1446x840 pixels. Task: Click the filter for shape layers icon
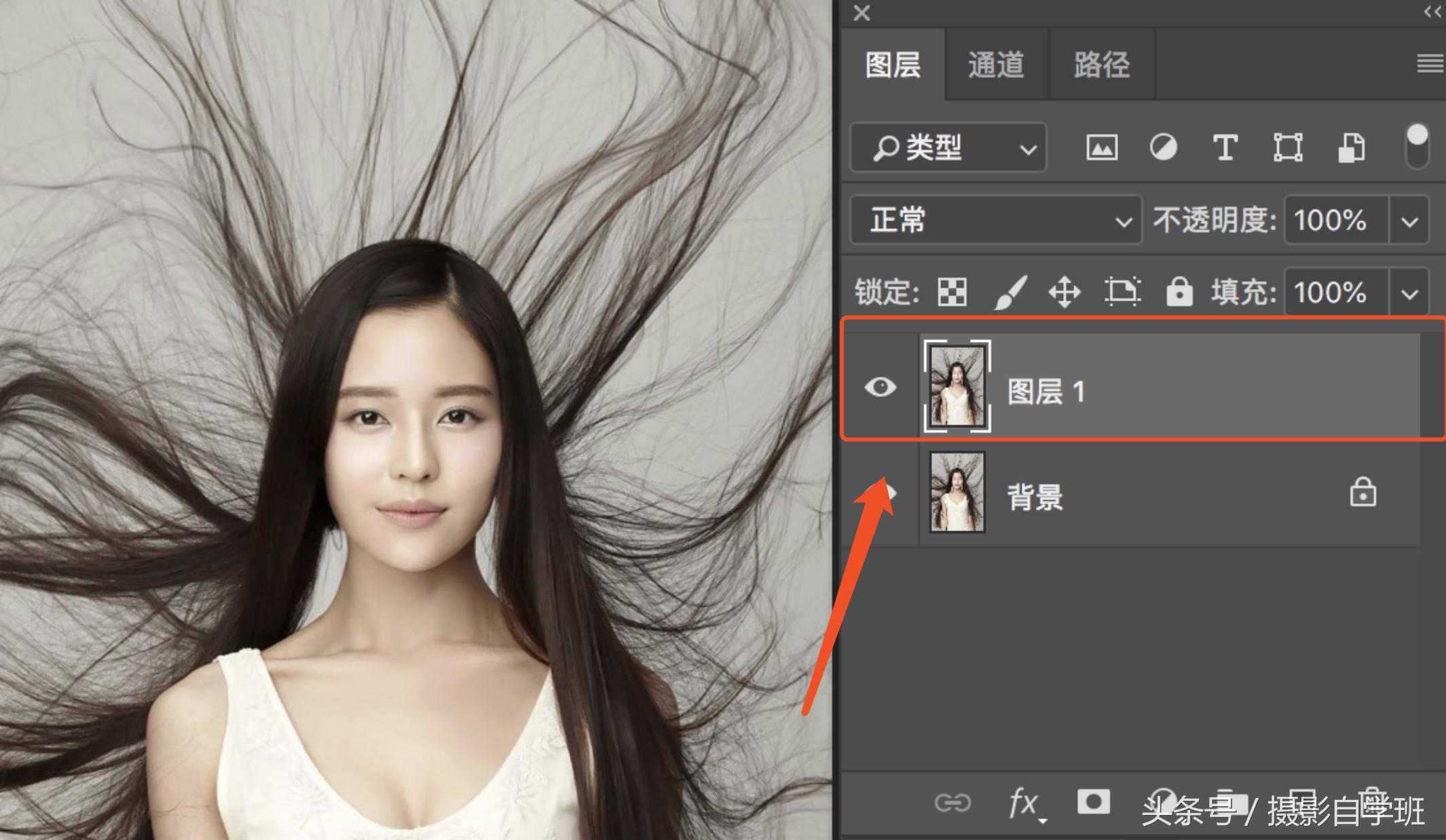pos(1287,148)
